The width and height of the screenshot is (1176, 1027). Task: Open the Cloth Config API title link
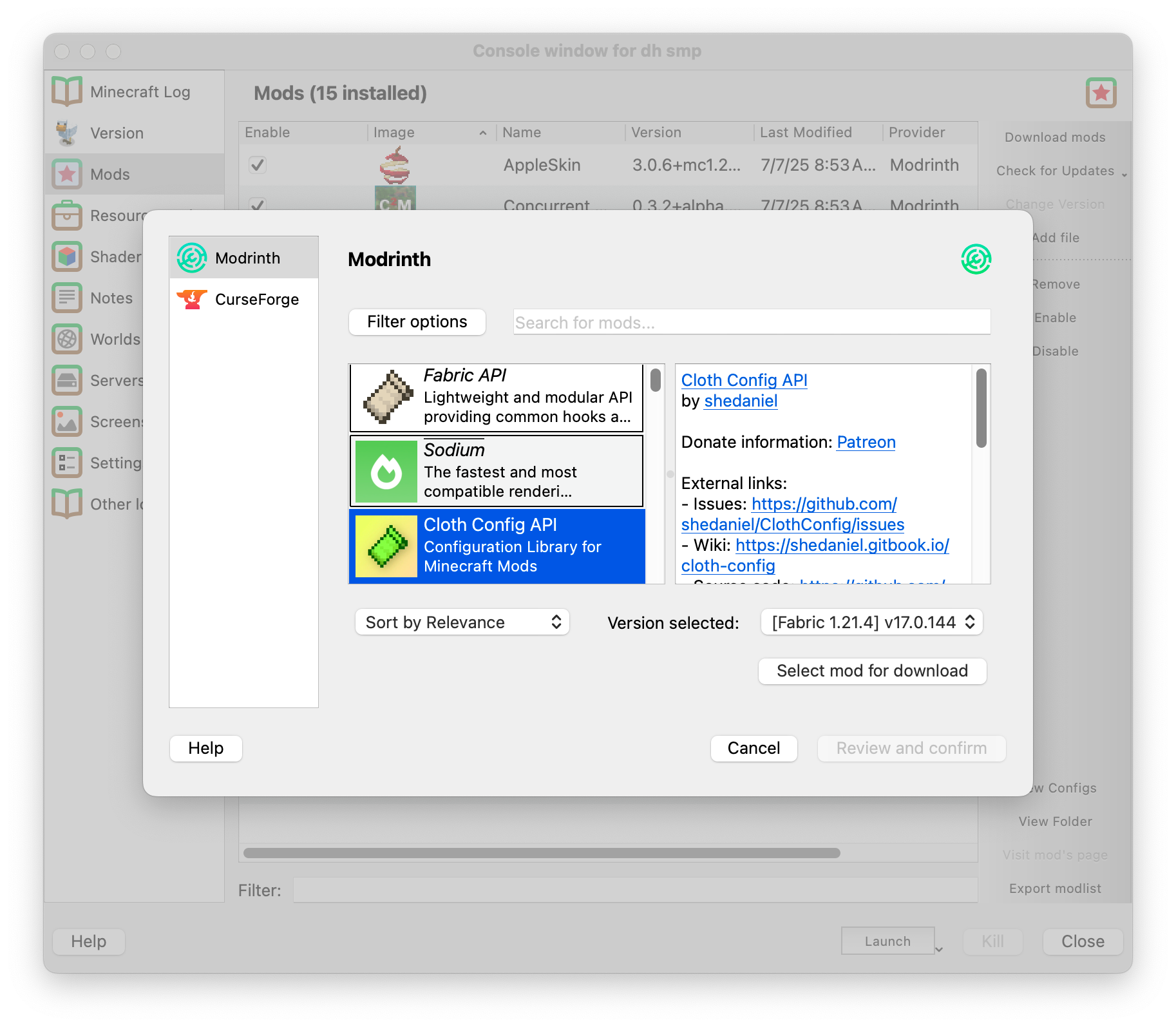point(744,380)
